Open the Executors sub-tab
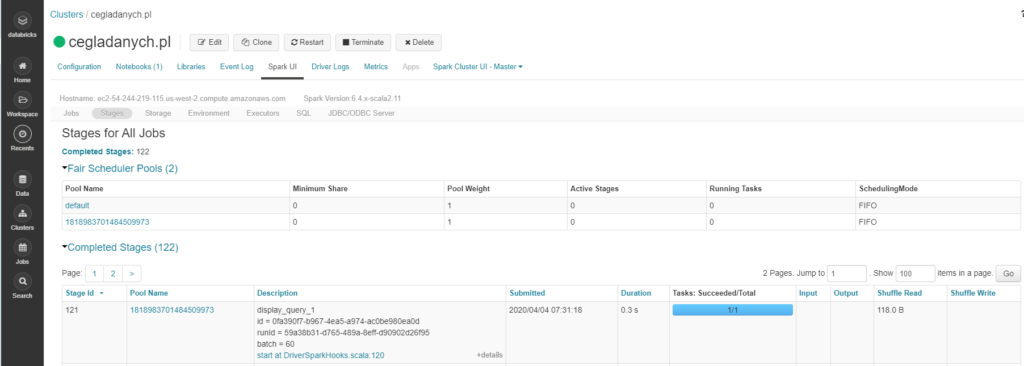This screenshot has width=1024, height=366. coord(263,113)
